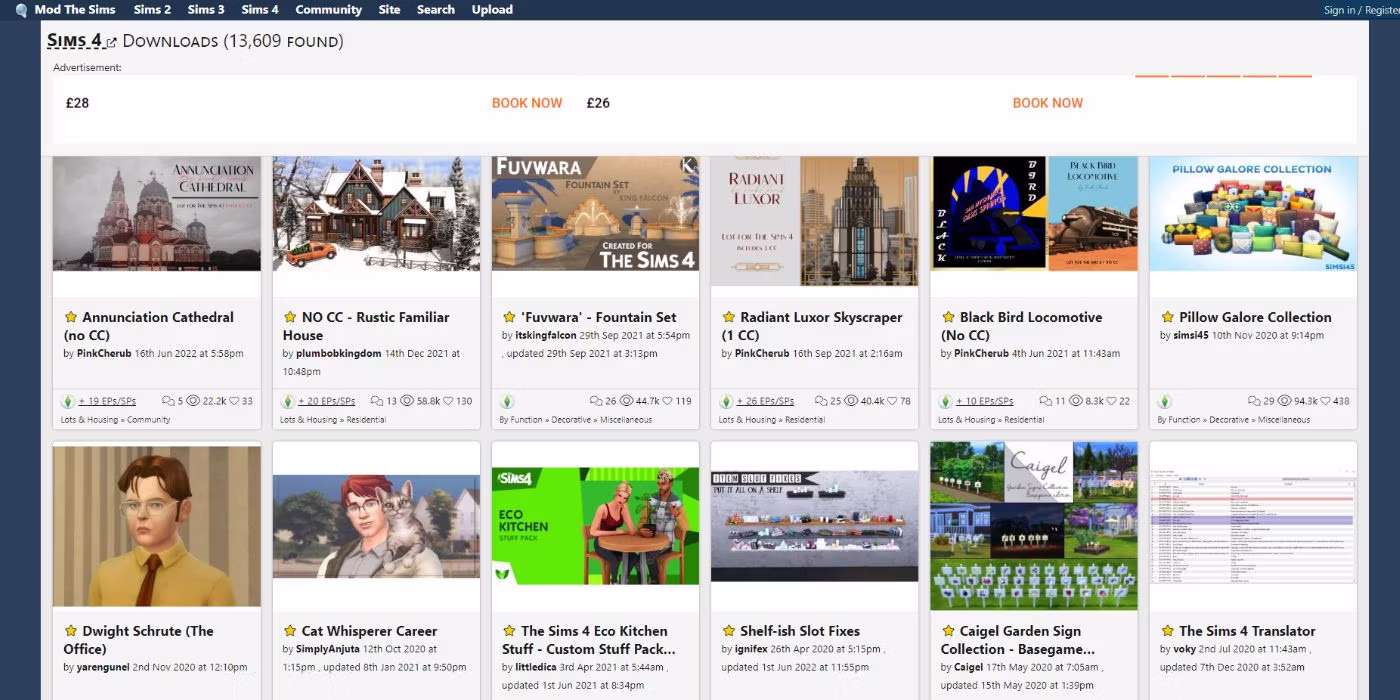
Task: Click the plumbob icon on Pillow Galore Collection card
Action: pos(1165,401)
